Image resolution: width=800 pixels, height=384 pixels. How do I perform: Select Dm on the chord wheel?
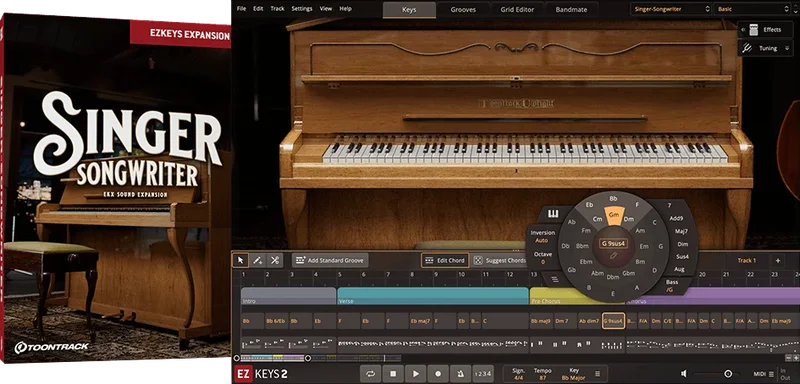click(x=629, y=219)
